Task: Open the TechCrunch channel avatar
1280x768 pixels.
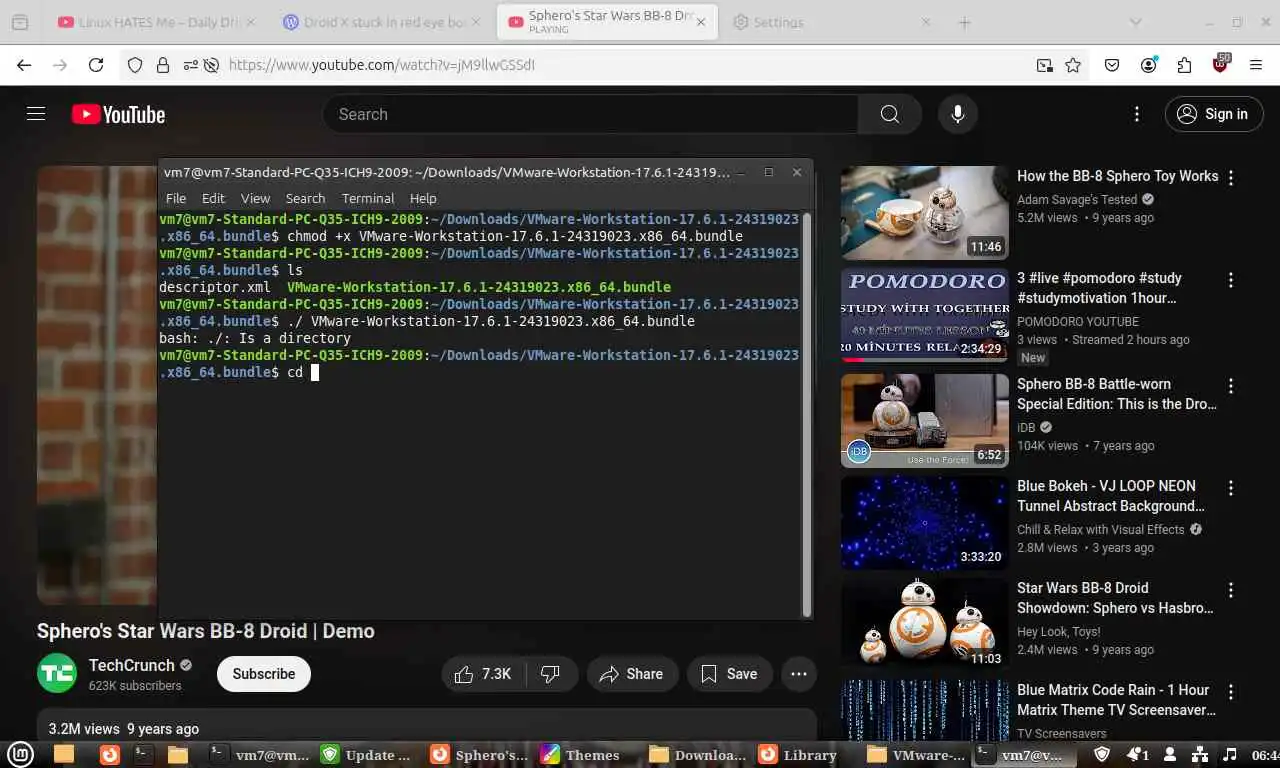Action: pos(57,673)
